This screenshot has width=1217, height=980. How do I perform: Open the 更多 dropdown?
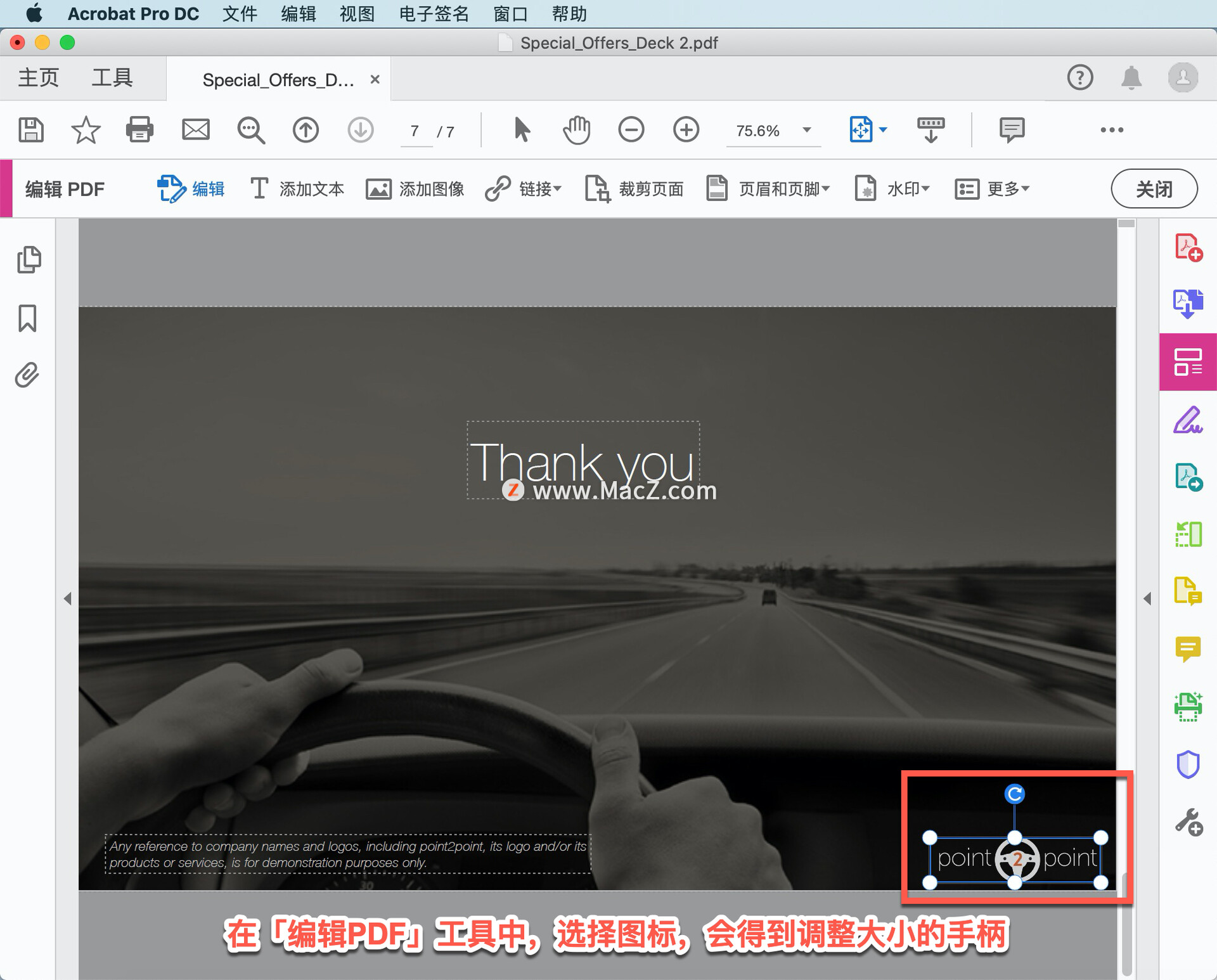pos(992,189)
